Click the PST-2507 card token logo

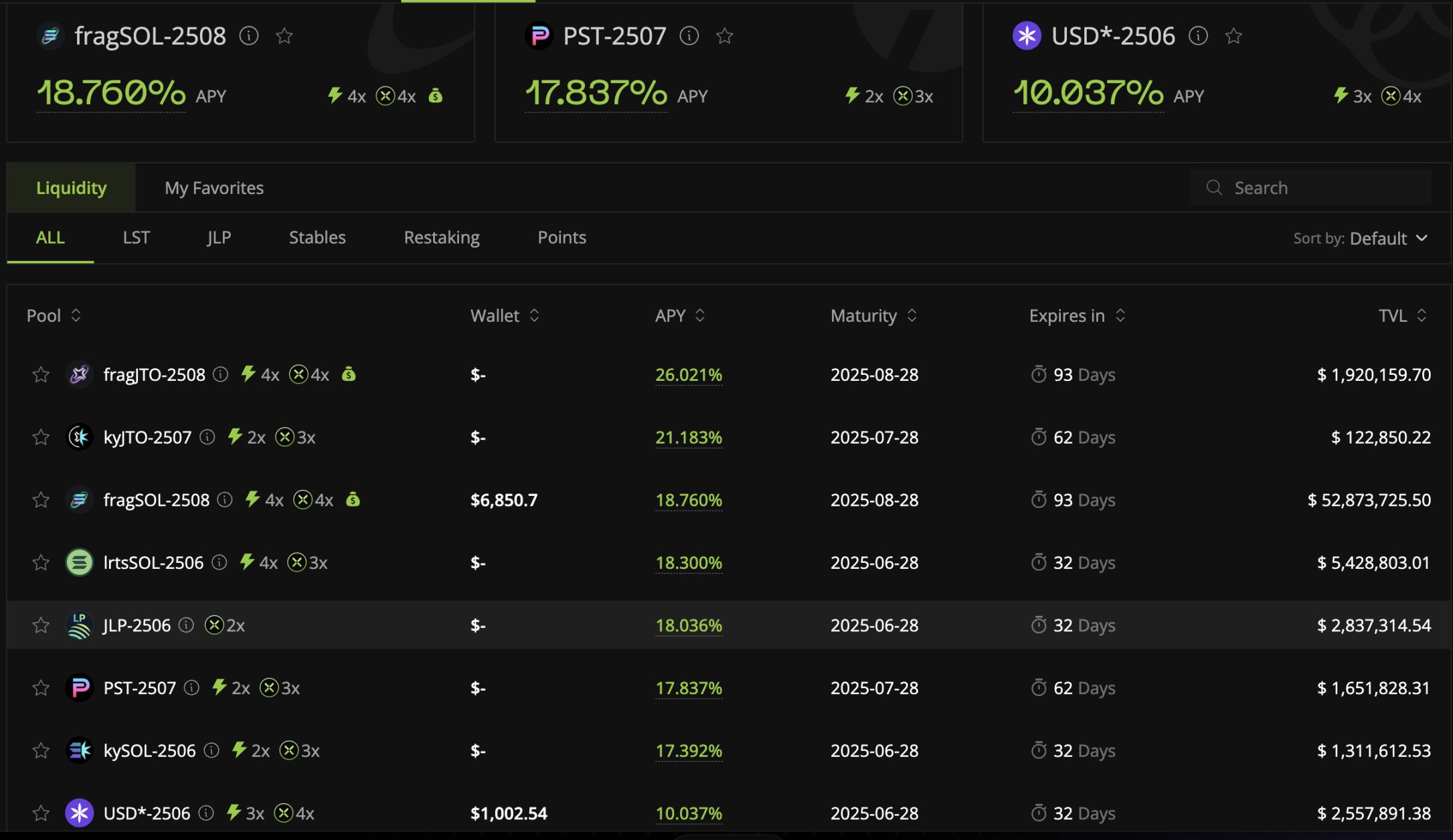tap(539, 35)
